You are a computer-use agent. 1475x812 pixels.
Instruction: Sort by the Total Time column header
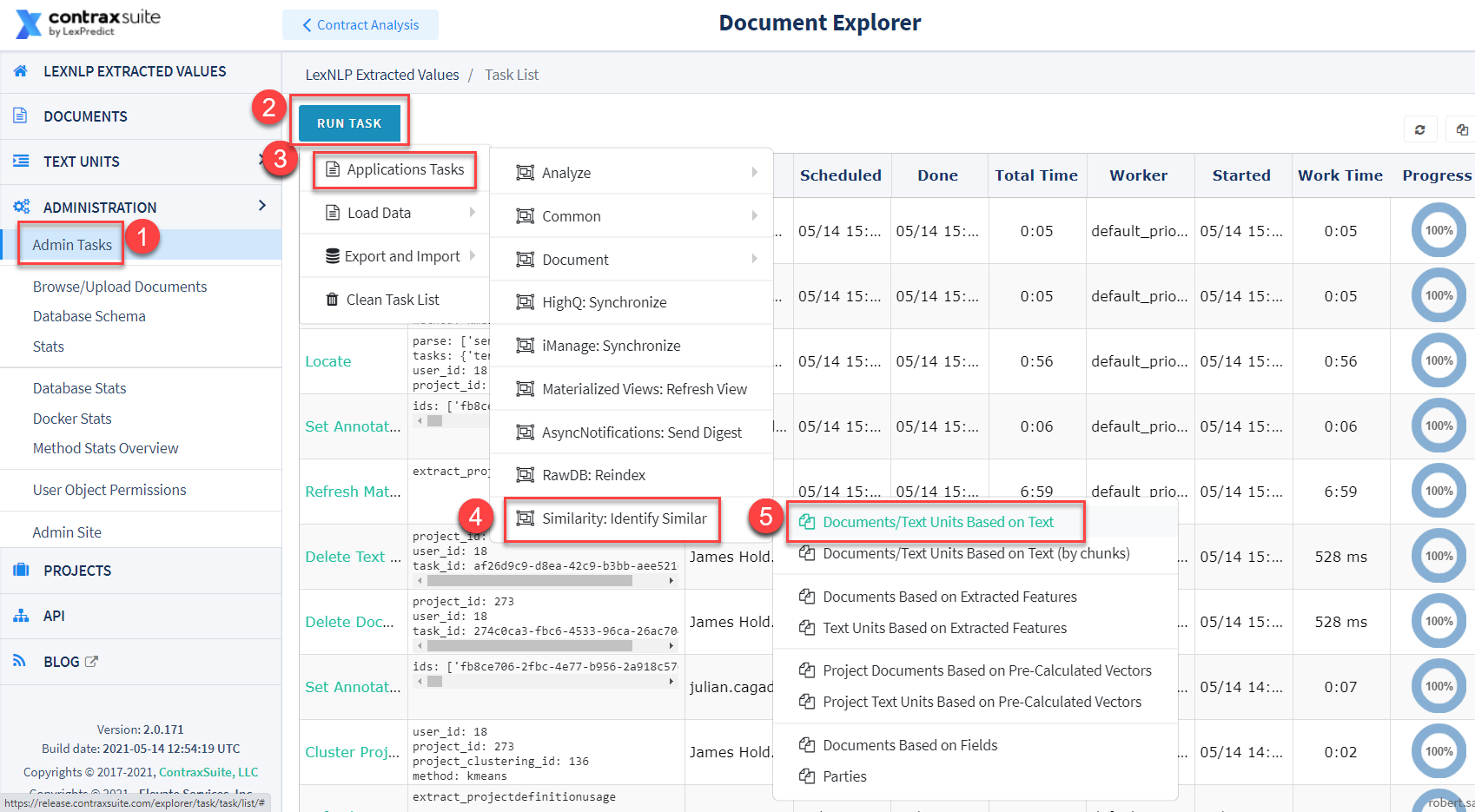click(x=1036, y=175)
